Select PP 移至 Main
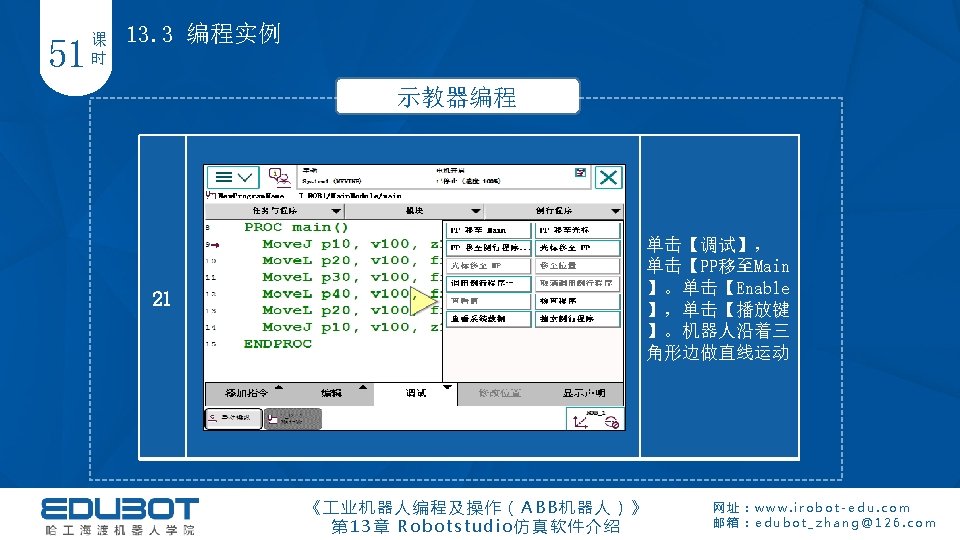Viewport: 960px width, 540px height. [x=489, y=230]
